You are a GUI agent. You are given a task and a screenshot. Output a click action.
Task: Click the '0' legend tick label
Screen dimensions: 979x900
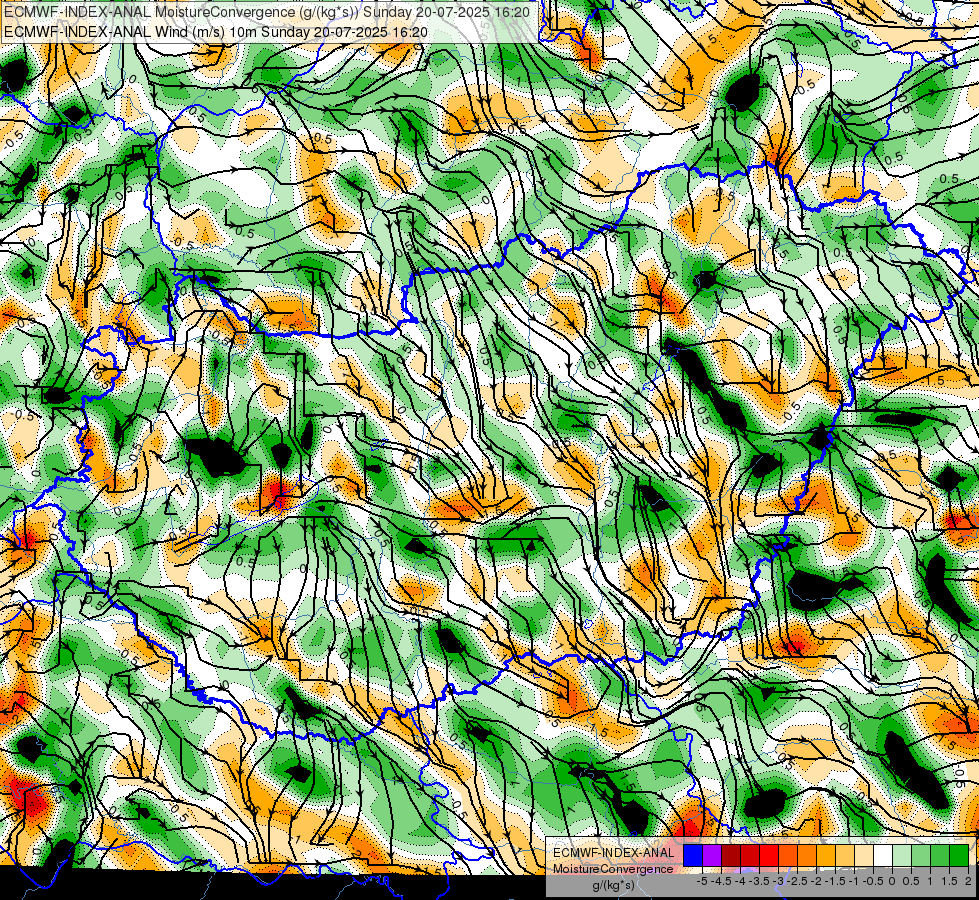892,881
